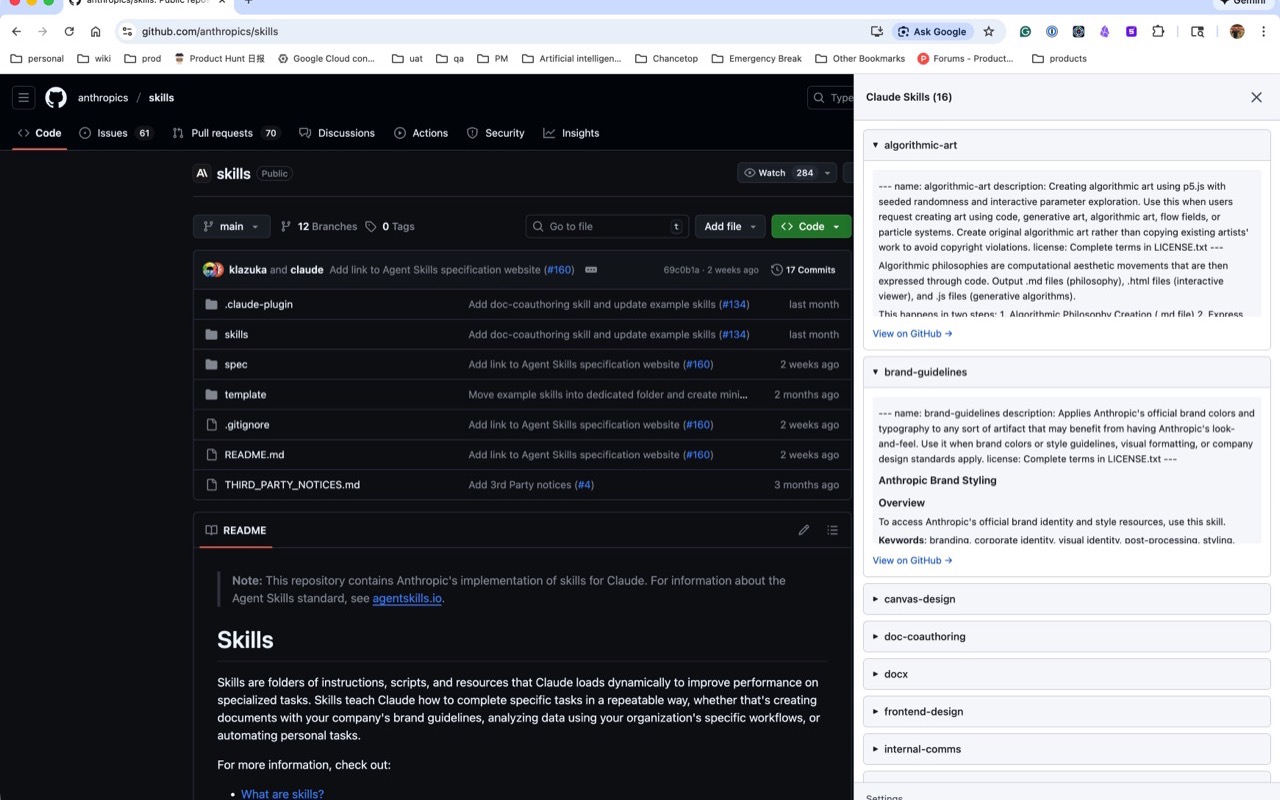The width and height of the screenshot is (1280, 800).
Task: Open the 1Password extension
Action: [x=1051, y=31]
